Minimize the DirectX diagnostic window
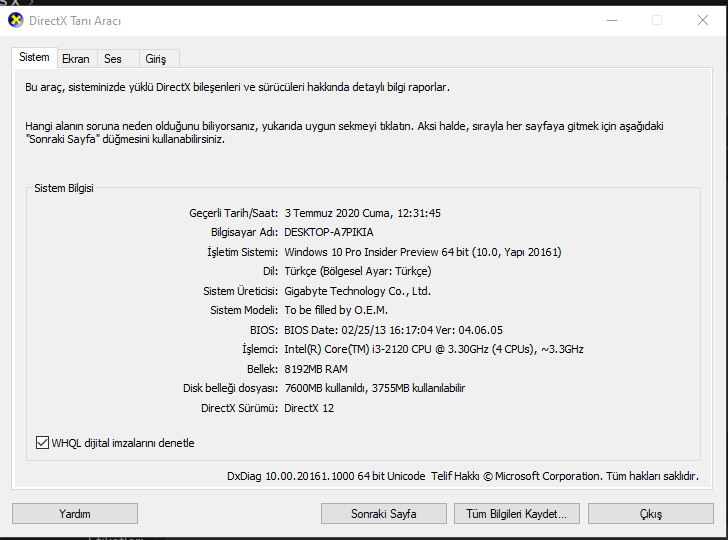 (x=610, y=20)
